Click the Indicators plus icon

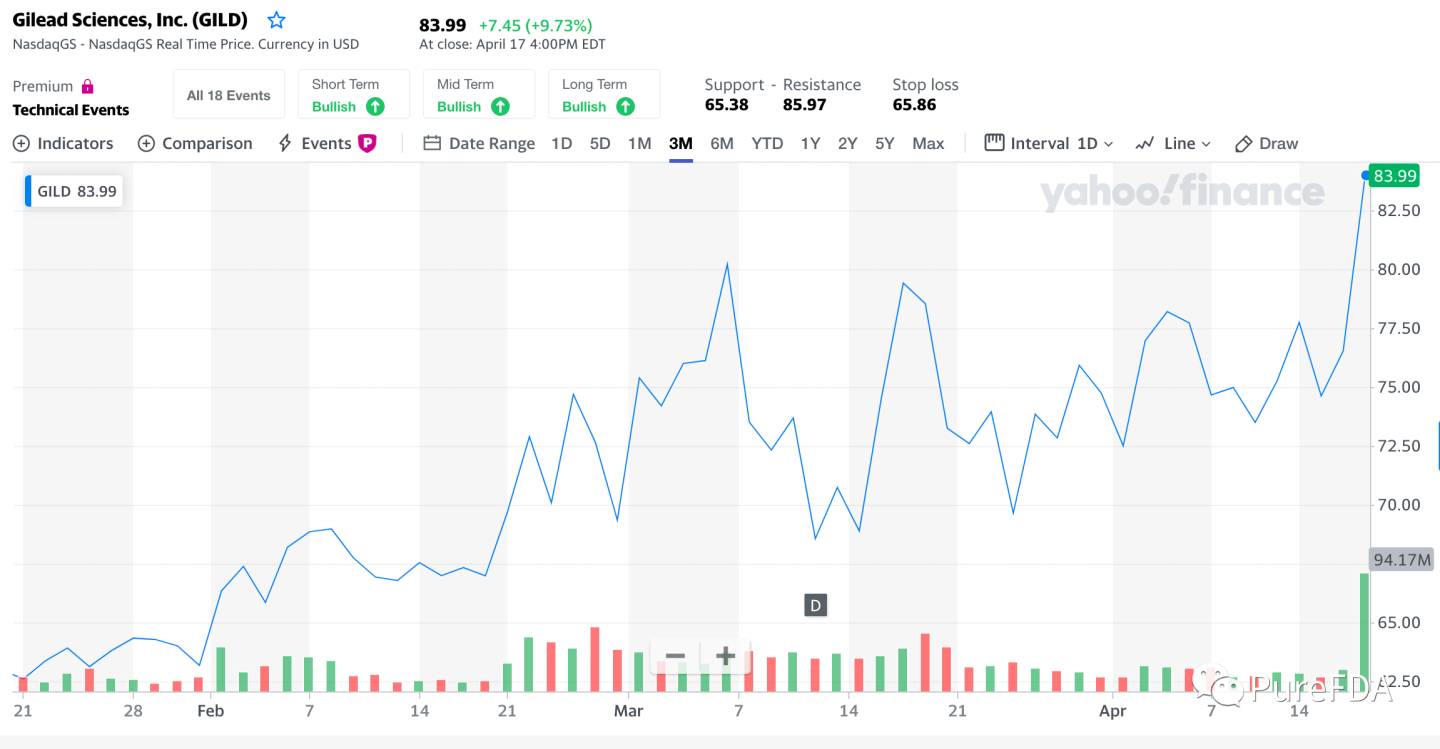[21, 144]
